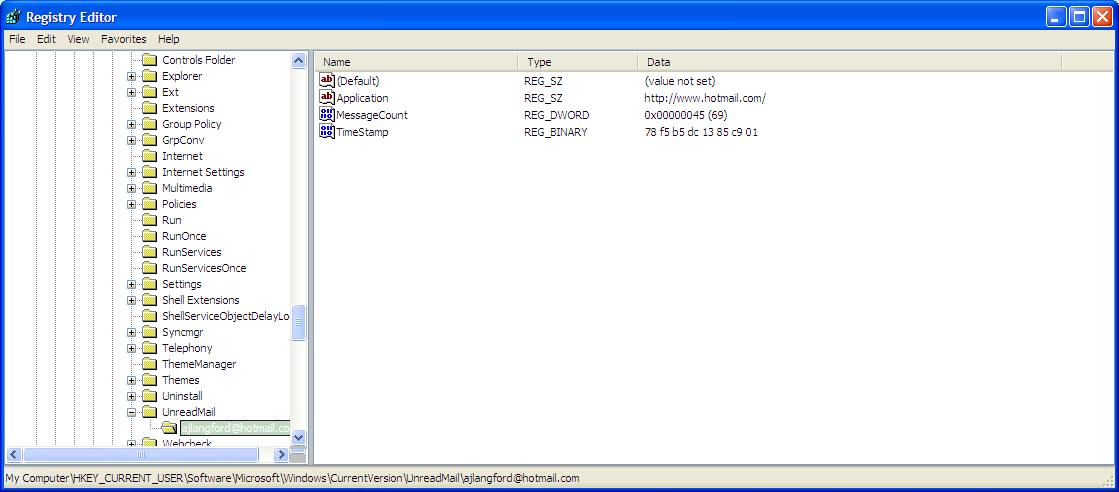The image size is (1119, 492).
Task: Select the RunOnce folder icon
Action: [x=150, y=236]
